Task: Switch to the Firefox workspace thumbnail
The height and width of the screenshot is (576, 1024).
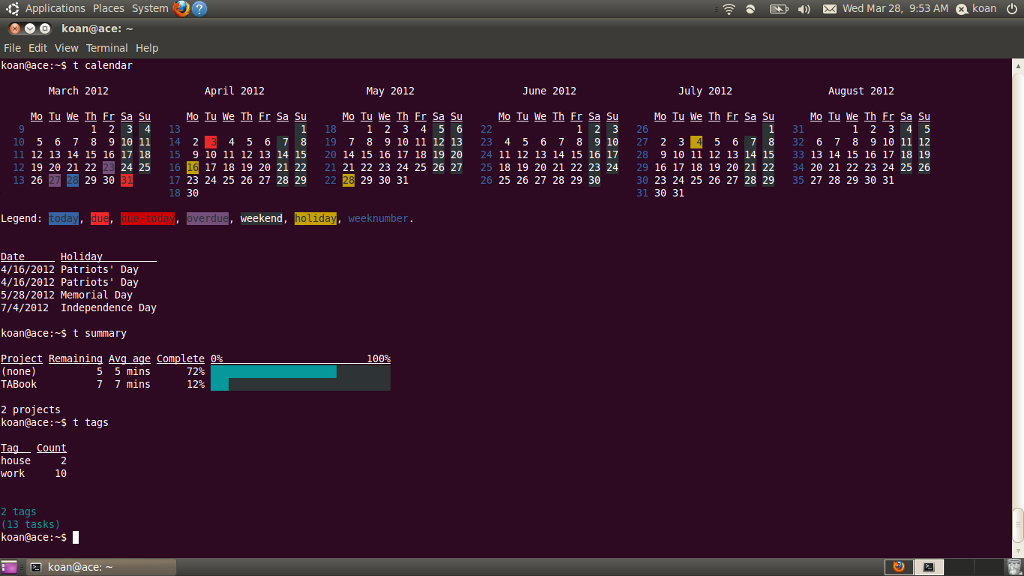Action: (899, 567)
